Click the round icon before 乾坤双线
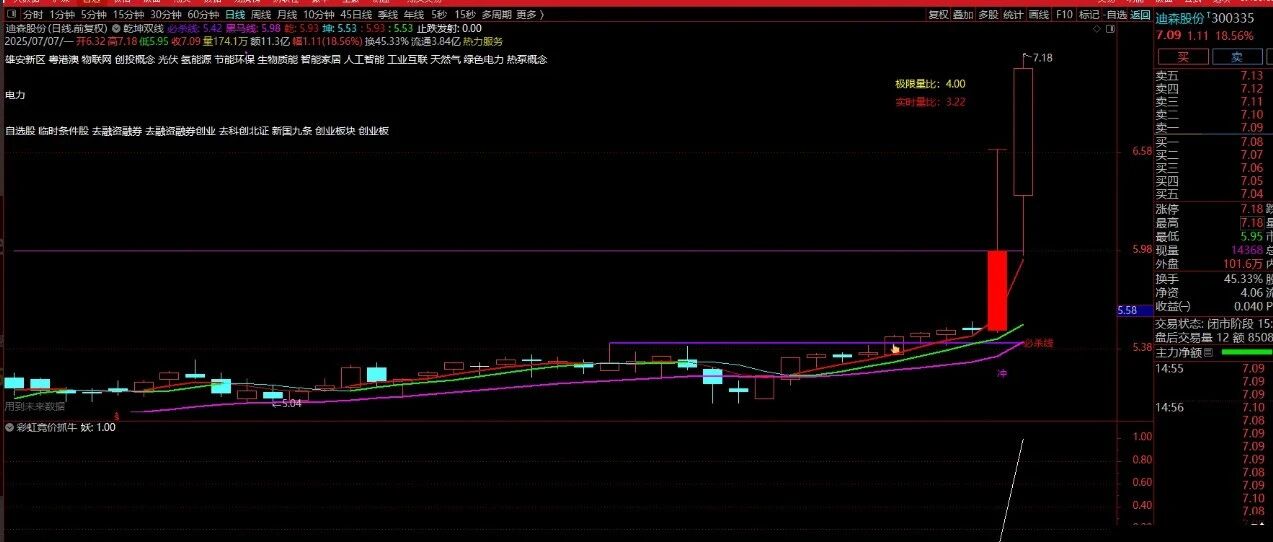The height and width of the screenshot is (542, 1273). 115,29
